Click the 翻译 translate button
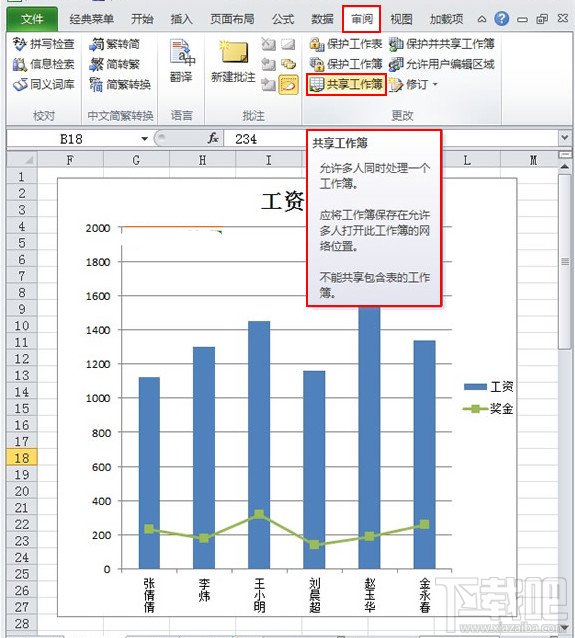The width and height of the screenshot is (575, 638). tap(181, 61)
